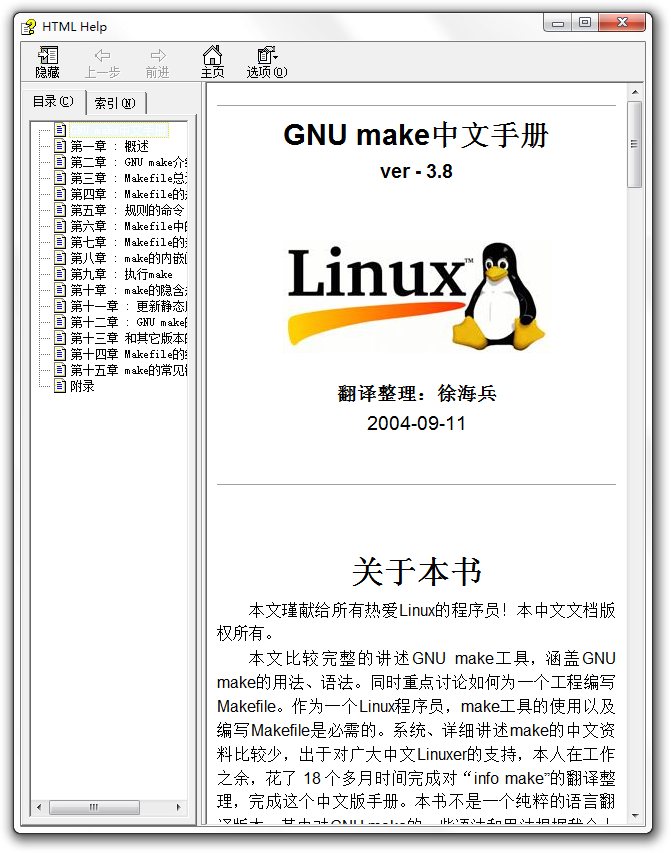Click the GNU make中文手册 title text
This screenshot has width=671, height=853.
pos(416,135)
